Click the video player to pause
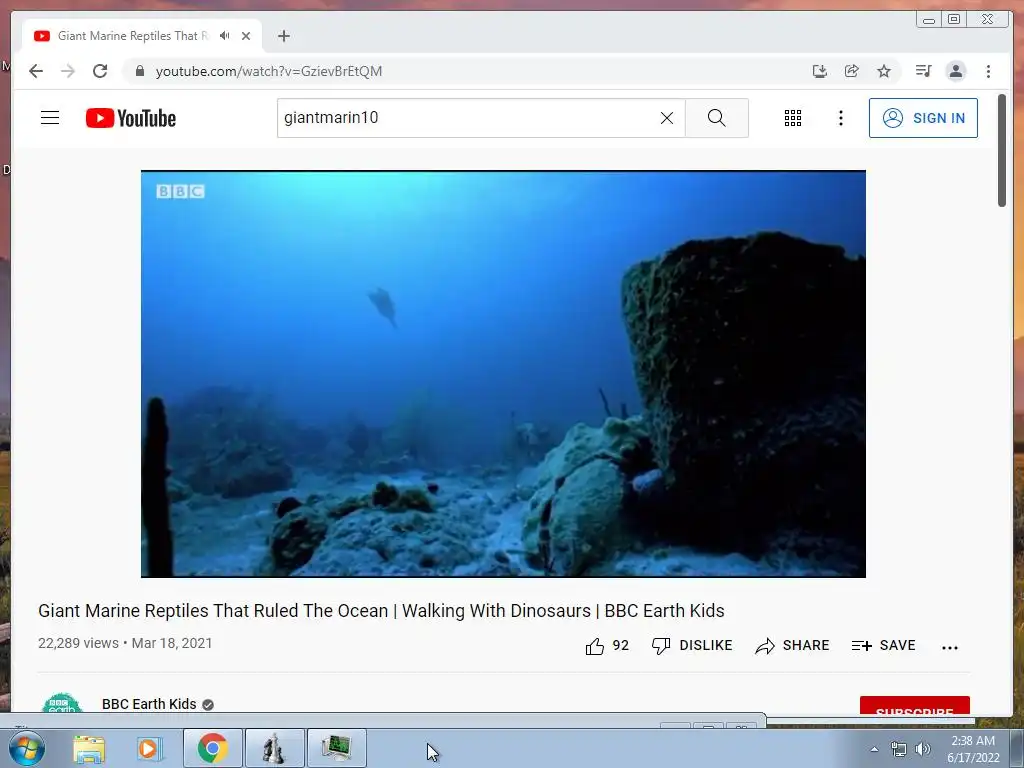 pos(504,374)
